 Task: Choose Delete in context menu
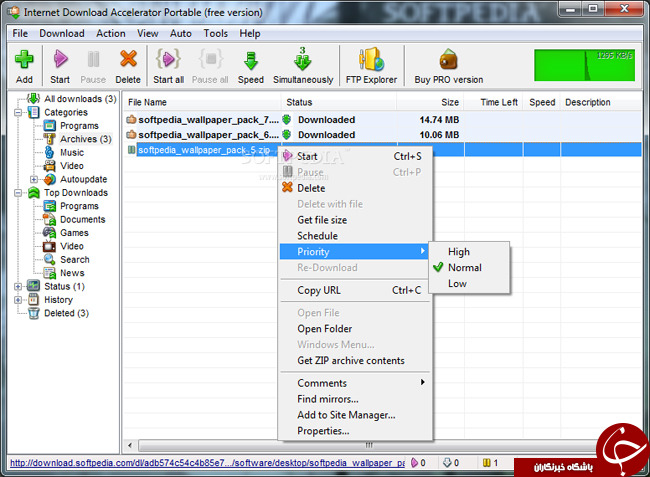click(x=355, y=188)
